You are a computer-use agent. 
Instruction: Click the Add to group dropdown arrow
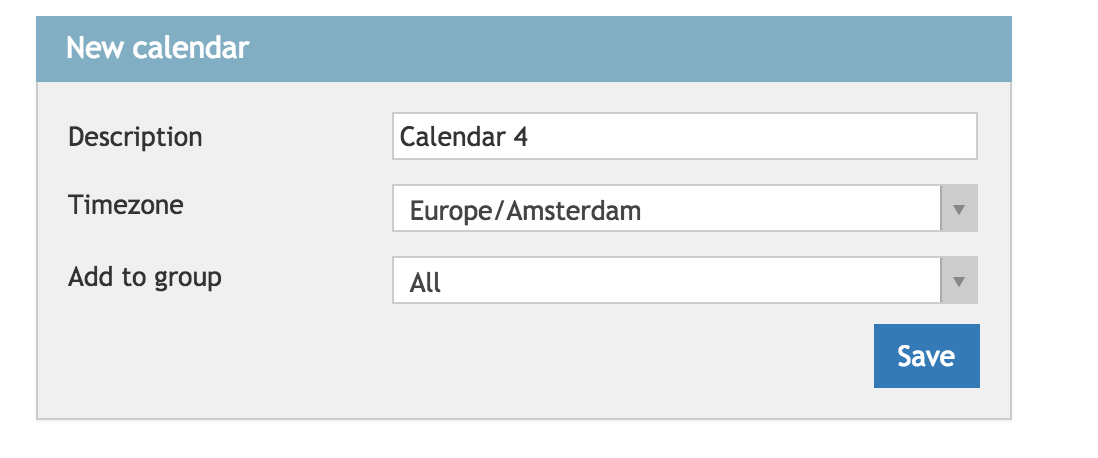pyautogui.click(x=959, y=281)
